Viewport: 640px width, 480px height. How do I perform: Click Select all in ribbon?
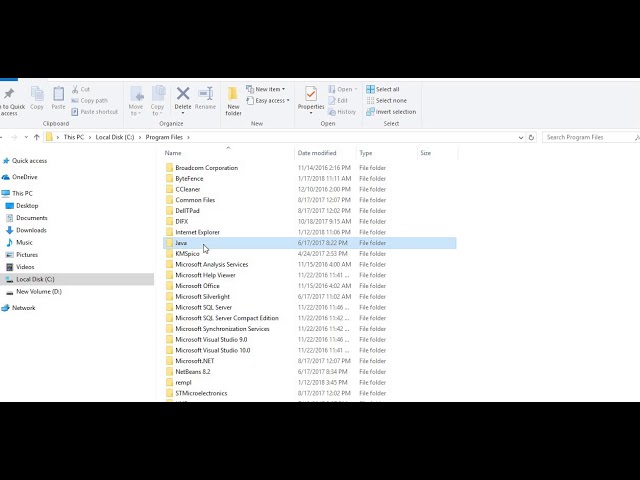pyautogui.click(x=383, y=89)
